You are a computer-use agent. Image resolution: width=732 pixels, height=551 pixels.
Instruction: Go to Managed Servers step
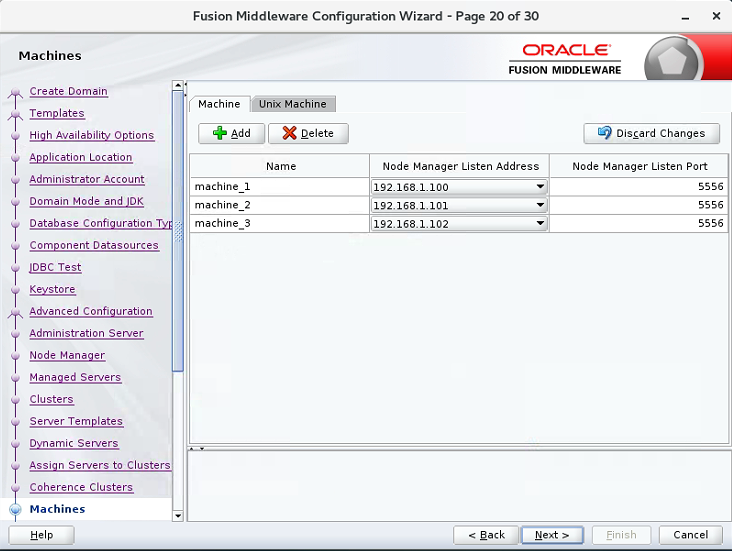(x=75, y=377)
